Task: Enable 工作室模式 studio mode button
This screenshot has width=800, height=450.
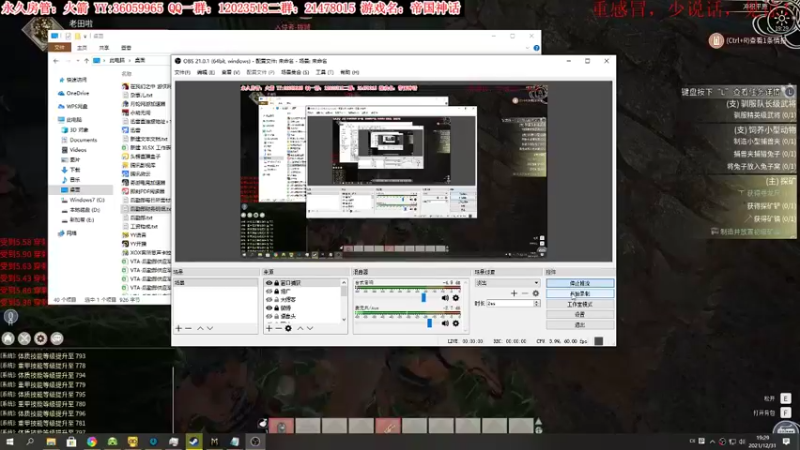Action: tap(580, 305)
